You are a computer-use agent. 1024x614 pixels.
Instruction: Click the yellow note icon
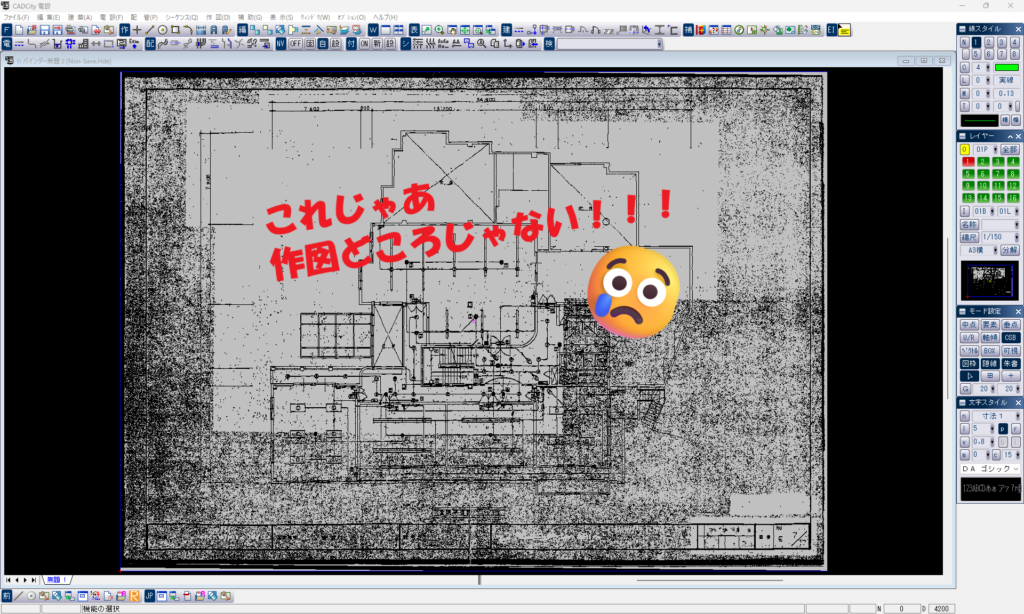click(x=844, y=30)
